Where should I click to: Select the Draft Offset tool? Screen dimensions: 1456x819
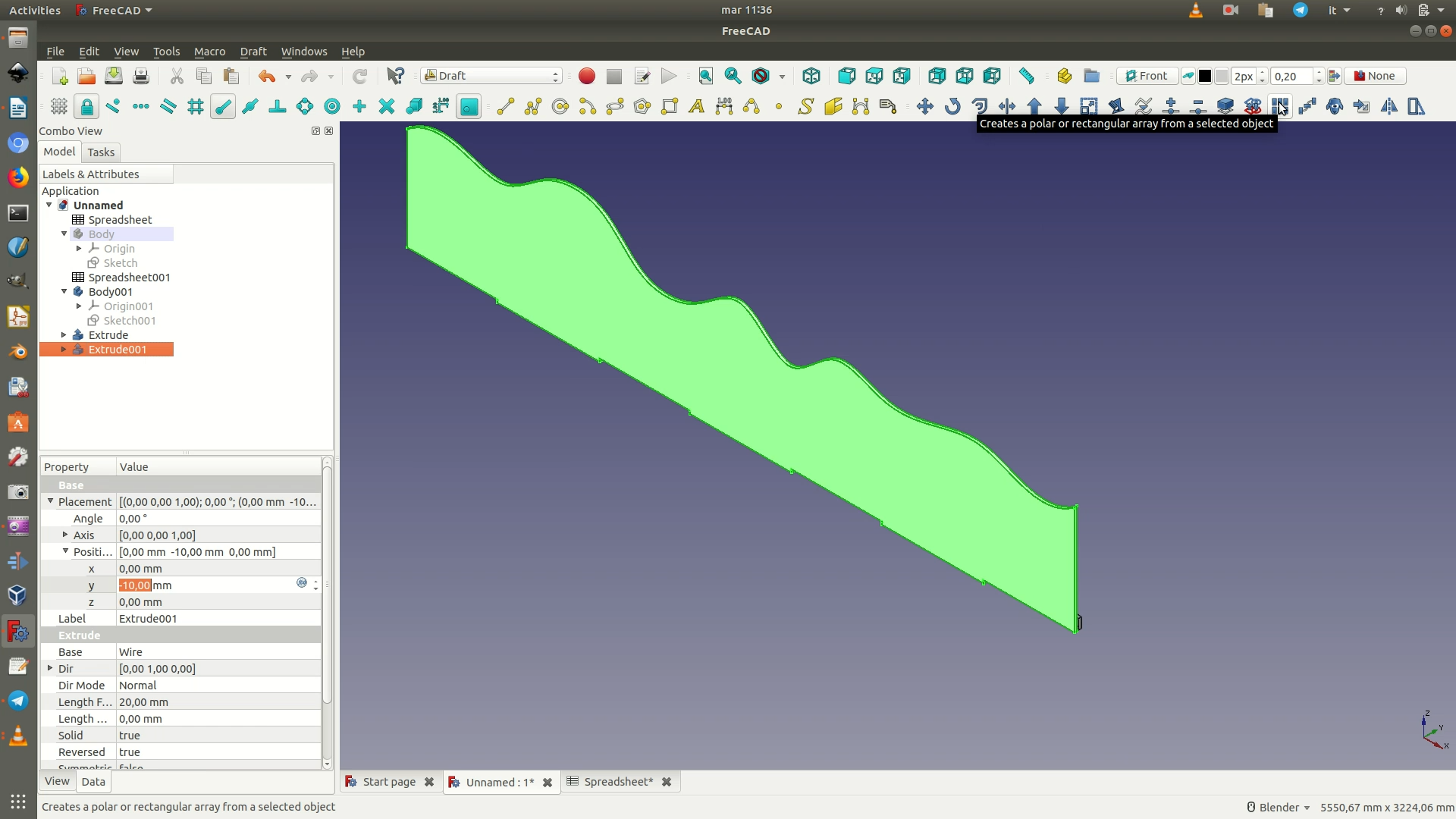click(x=980, y=106)
